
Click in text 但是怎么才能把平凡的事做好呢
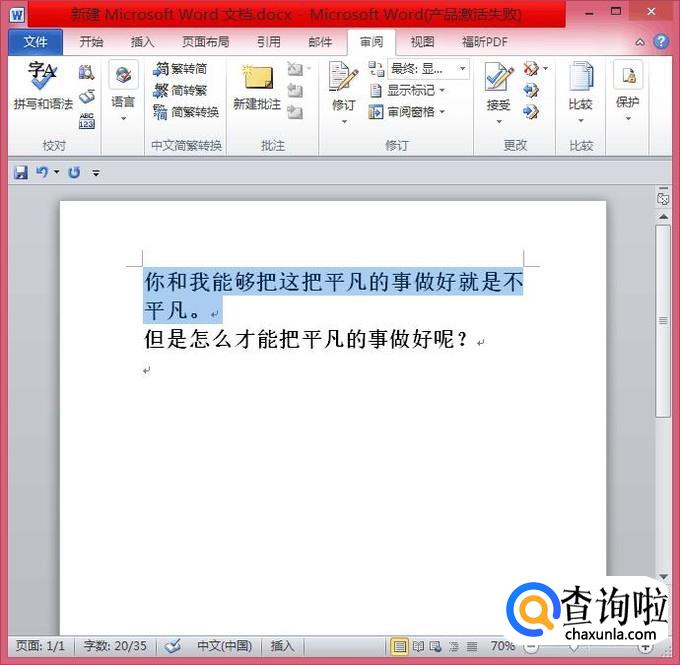pyautogui.click(x=307, y=339)
